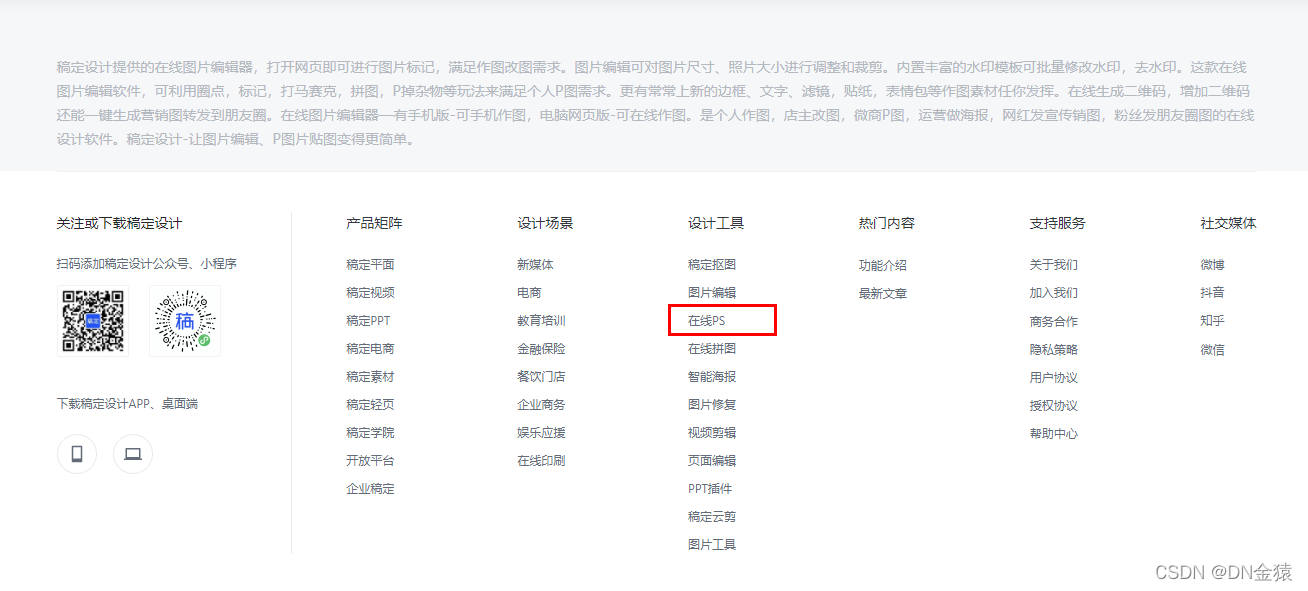
Task: Go to 开放平台 page
Action: (x=370, y=461)
